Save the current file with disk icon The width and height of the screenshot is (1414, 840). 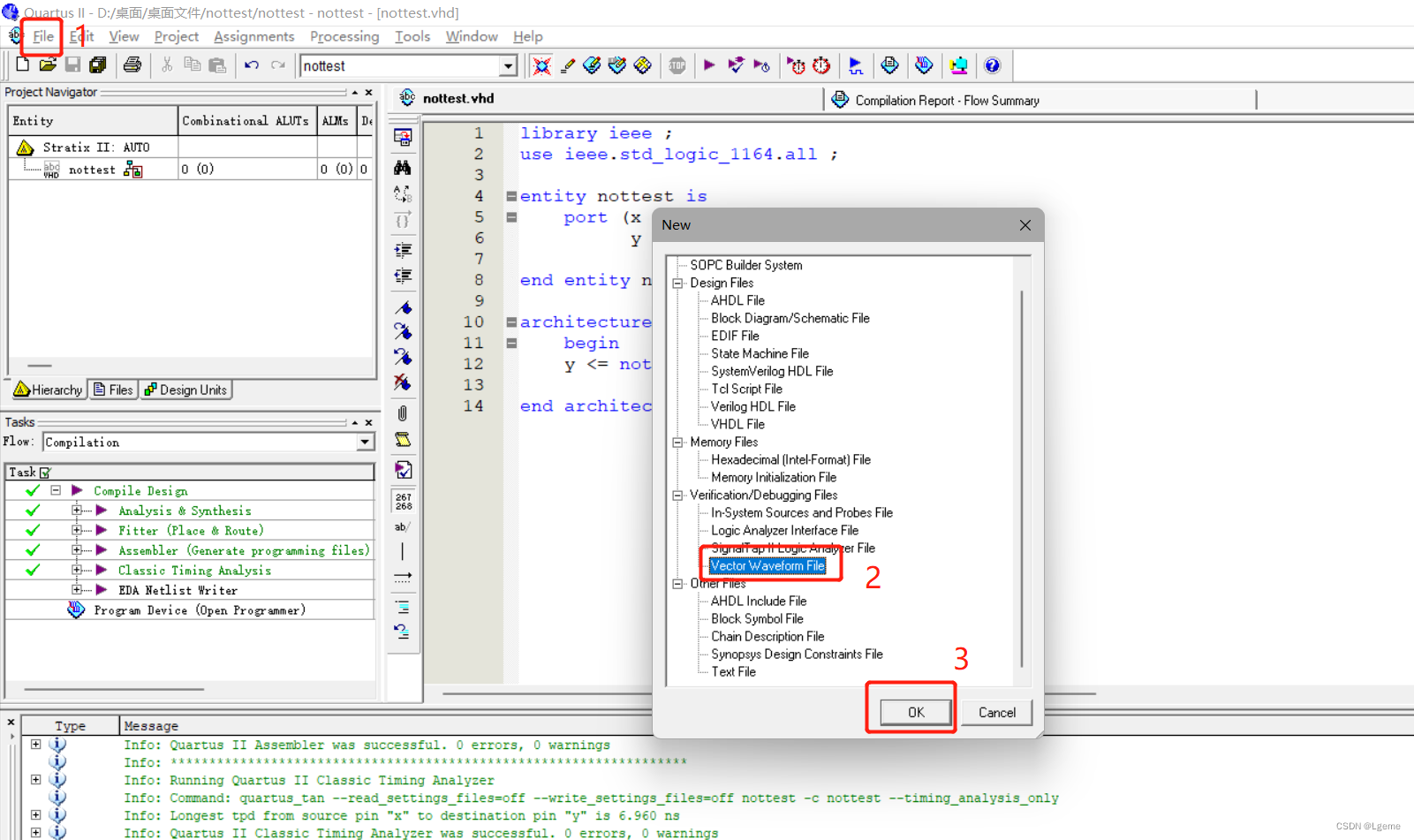click(72, 64)
